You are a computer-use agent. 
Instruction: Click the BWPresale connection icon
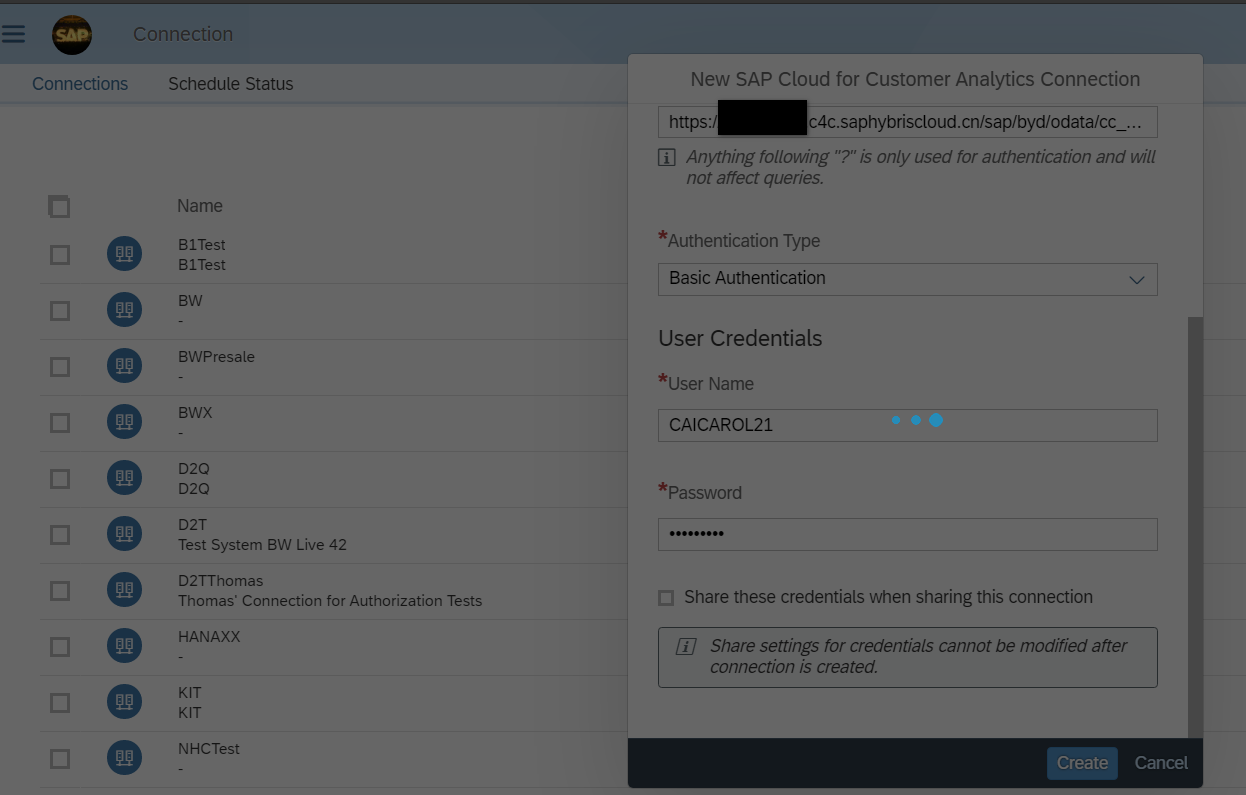pyautogui.click(x=124, y=366)
